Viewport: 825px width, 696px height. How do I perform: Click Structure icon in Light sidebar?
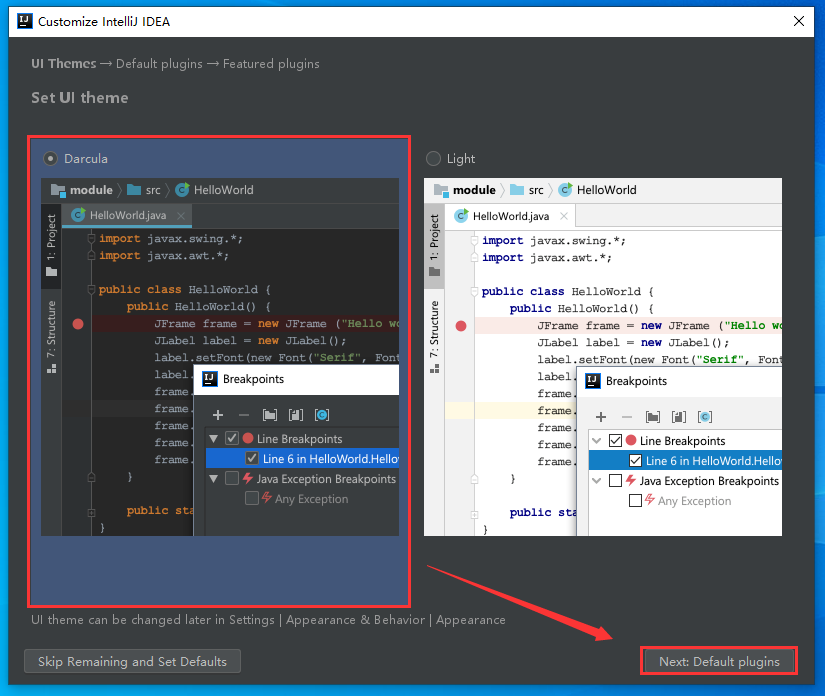[435, 369]
